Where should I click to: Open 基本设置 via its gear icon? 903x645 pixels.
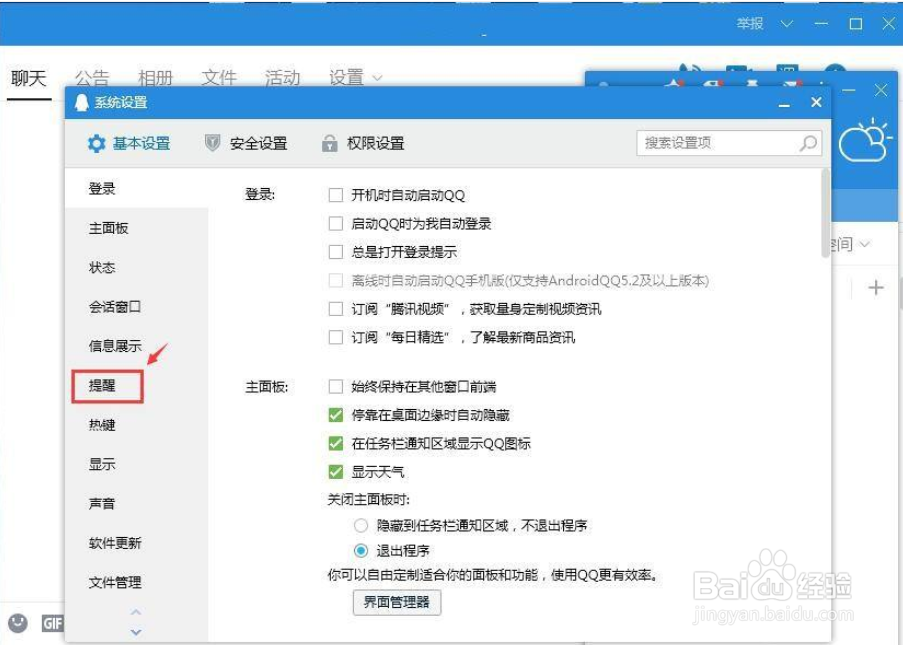tap(95, 143)
